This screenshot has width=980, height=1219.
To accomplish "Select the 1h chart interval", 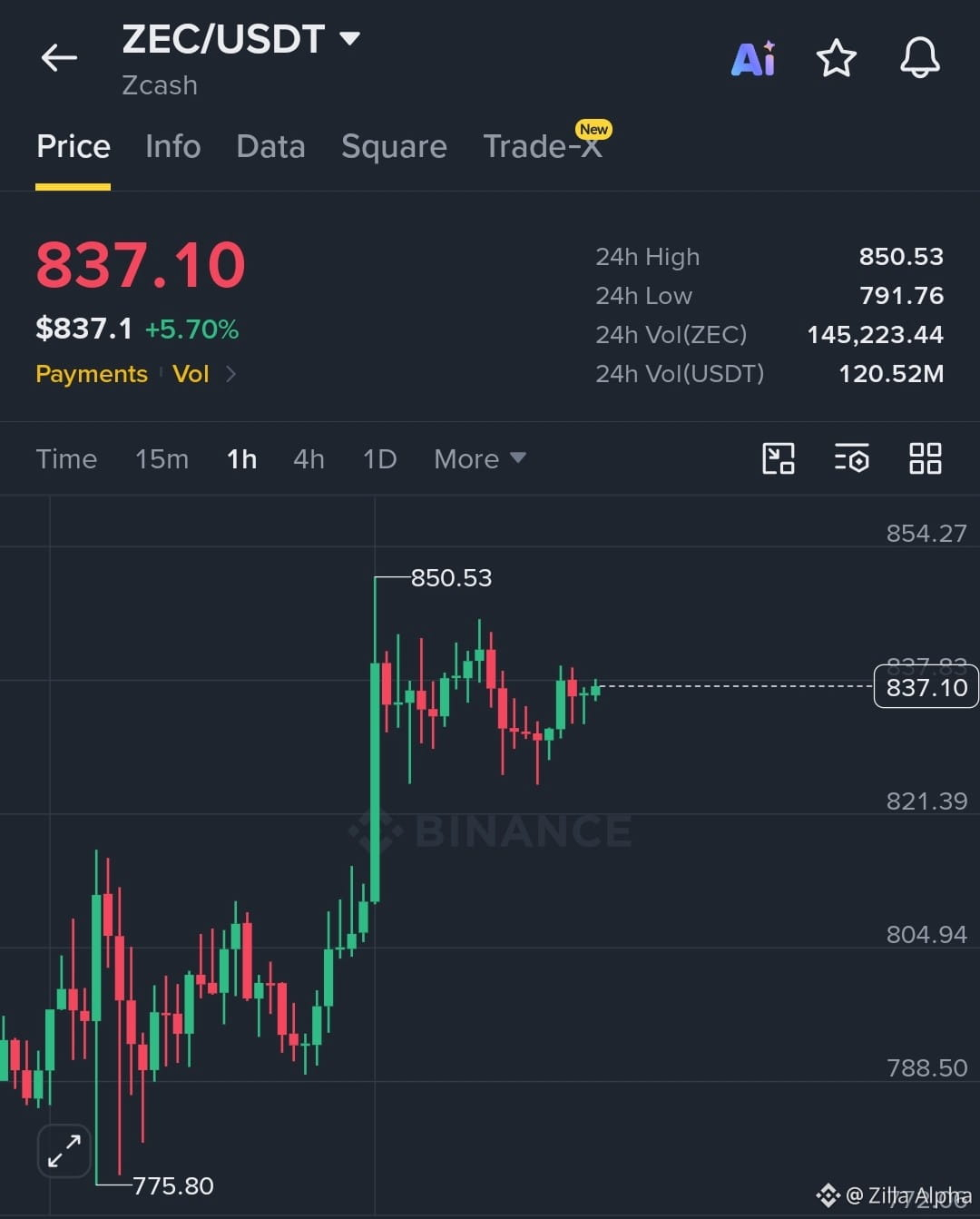I will click(x=241, y=459).
